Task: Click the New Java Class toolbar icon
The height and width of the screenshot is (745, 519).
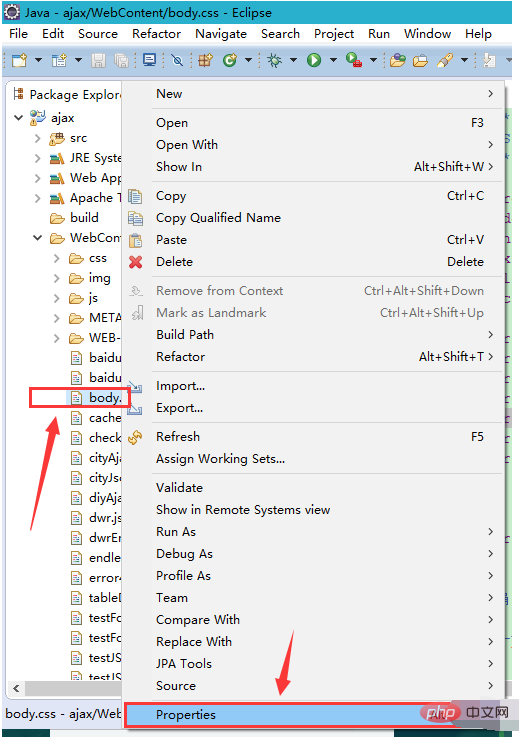Action: pyautogui.click(x=230, y=60)
